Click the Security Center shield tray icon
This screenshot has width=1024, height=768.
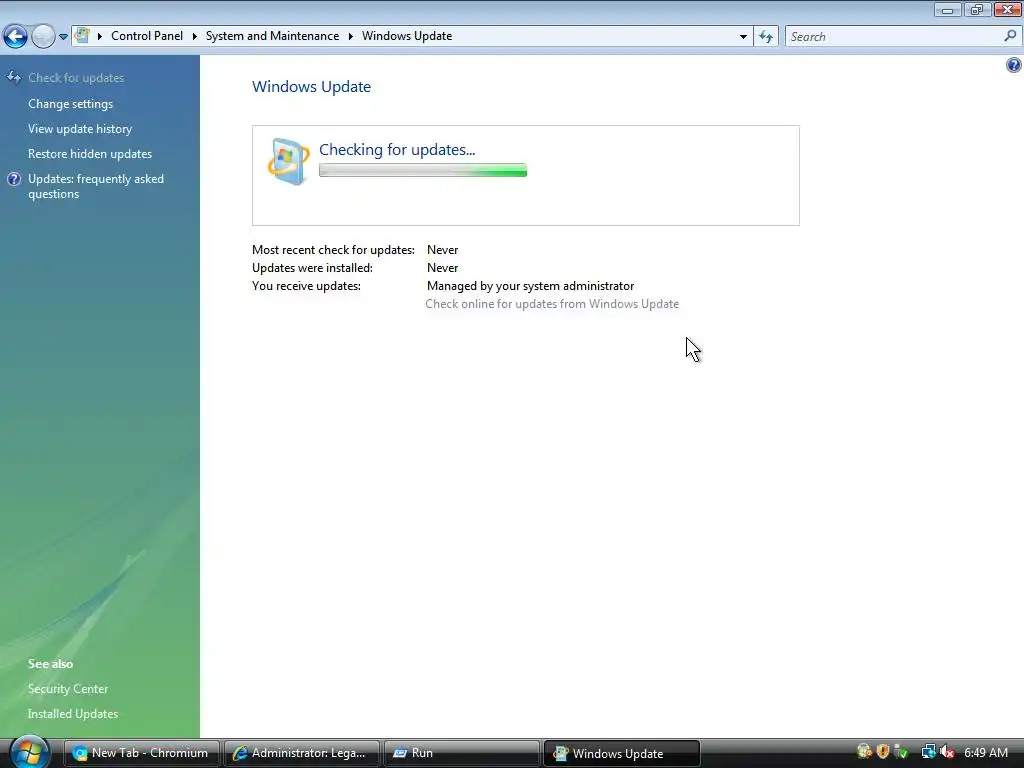[883, 752]
